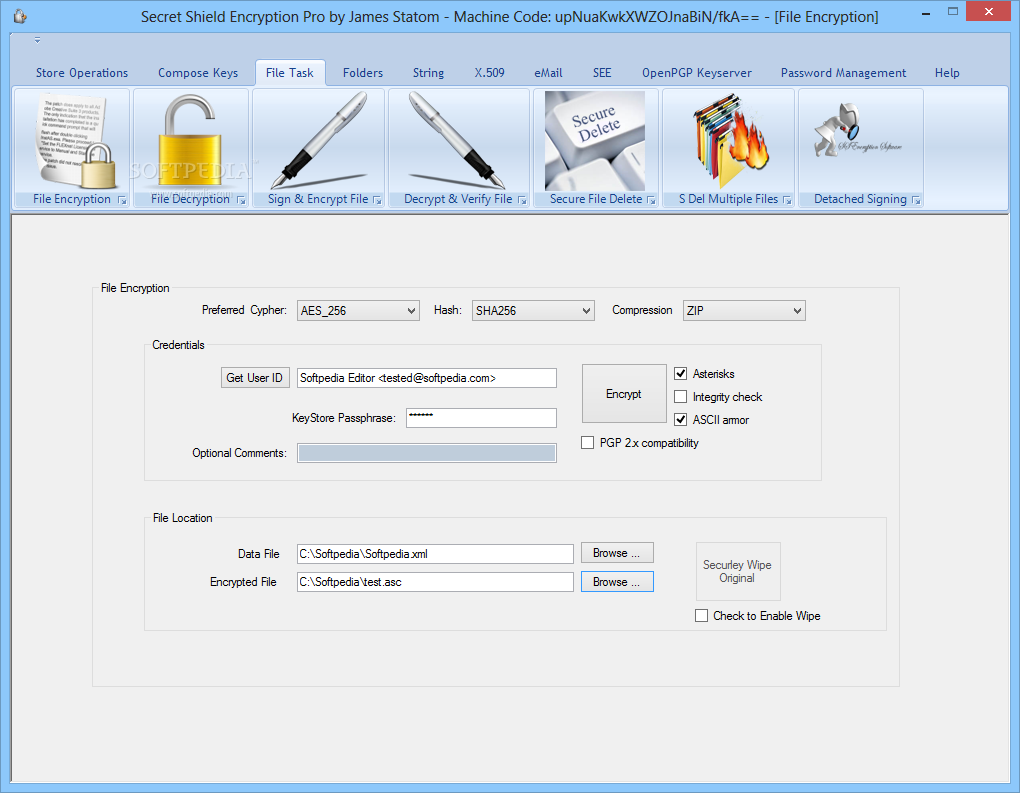Minimize the Secret Shield window
The height and width of the screenshot is (793, 1020).
(x=926, y=12)
